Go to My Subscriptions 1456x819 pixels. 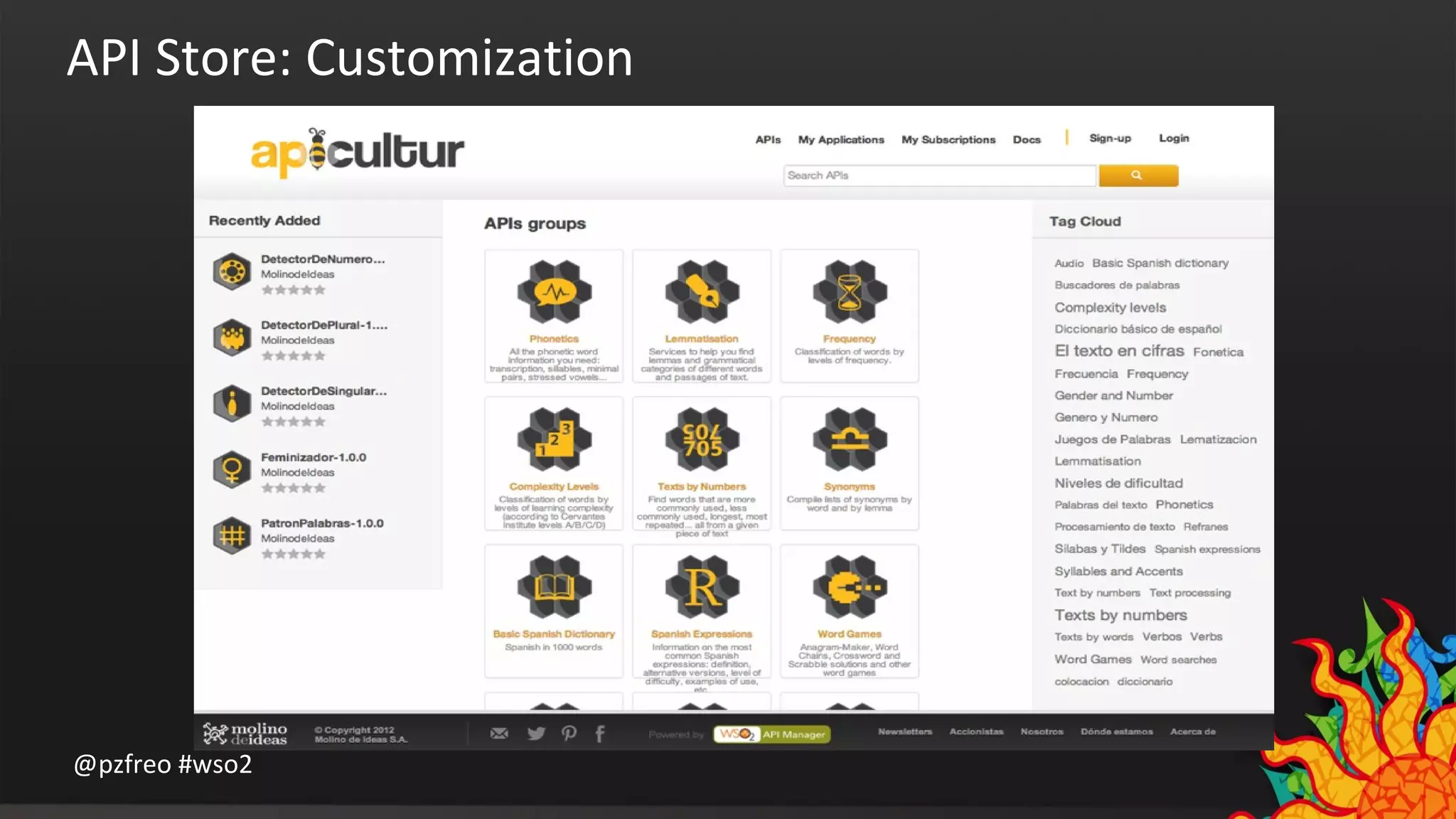click(948, 140)
